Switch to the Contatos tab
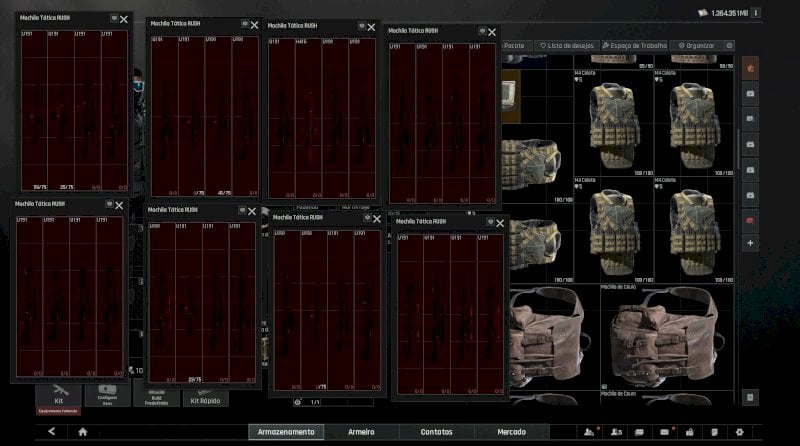The height and width of the screenshot is (446, 800). pos(436,432)
